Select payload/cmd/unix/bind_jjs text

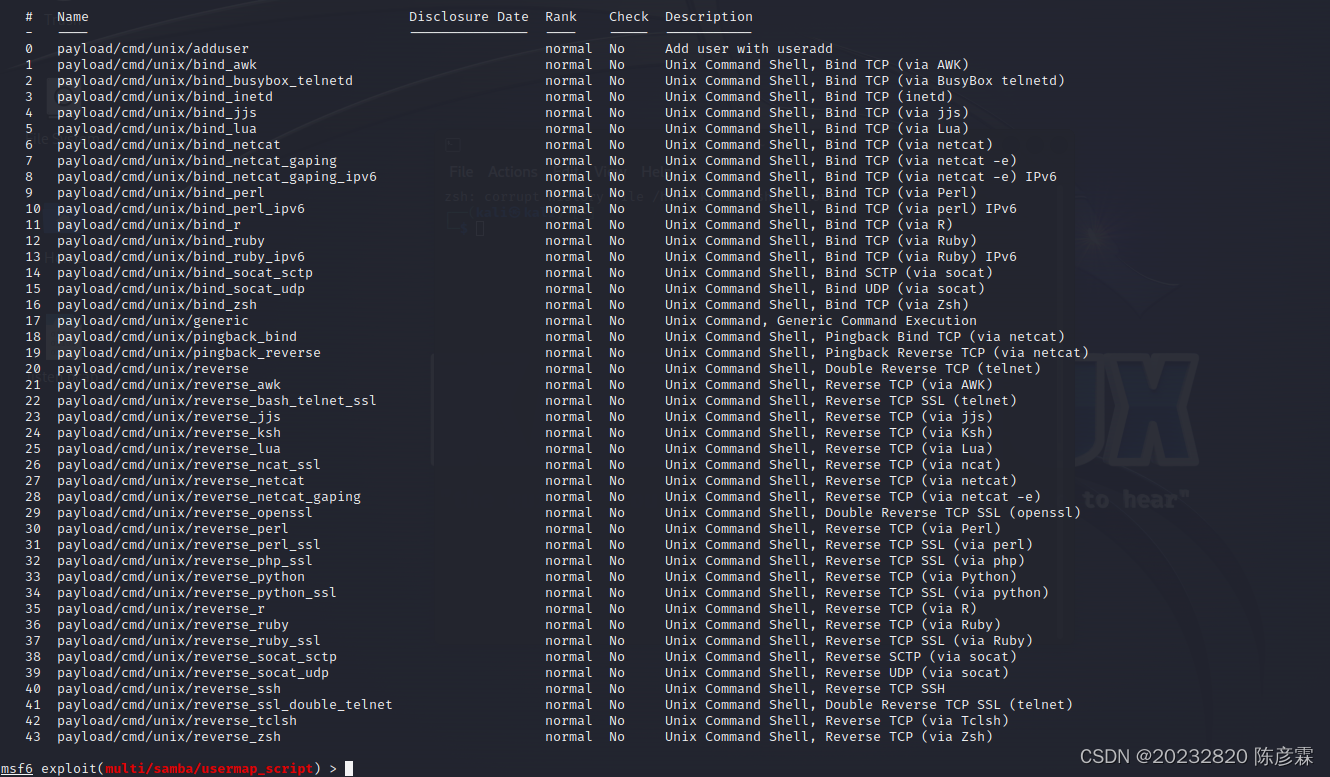[x=157, y=113]
